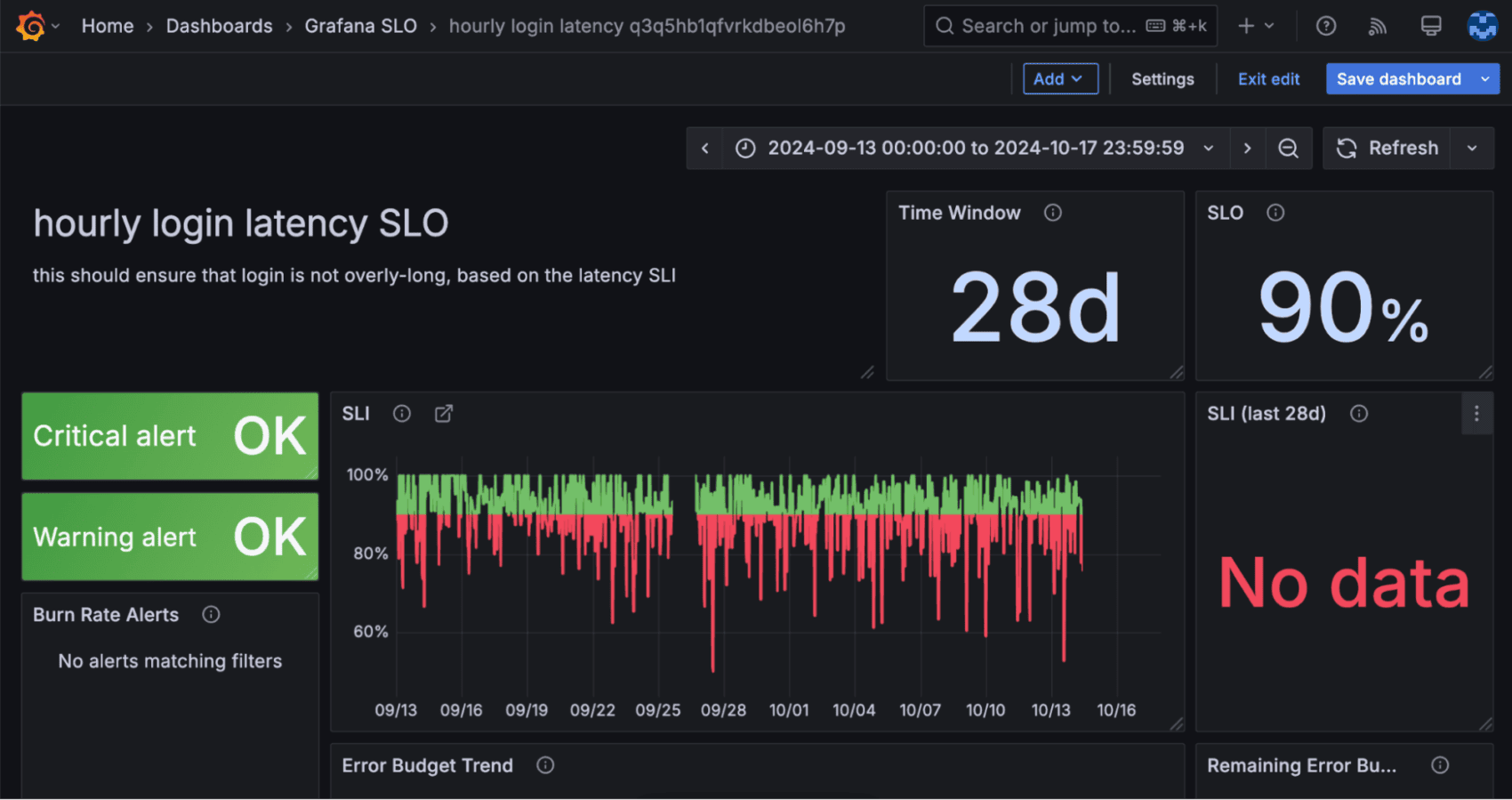Click the refresh circular arrows icon
This screenshot has width=1512, height=800.
pos(1347,148)
